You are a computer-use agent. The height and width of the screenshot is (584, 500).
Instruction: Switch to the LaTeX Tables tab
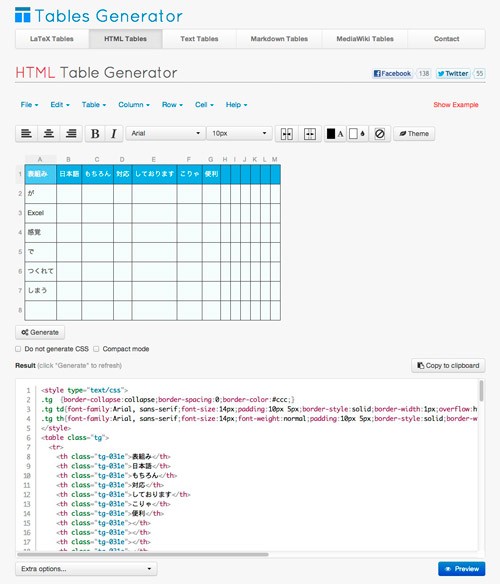point(52,39)
